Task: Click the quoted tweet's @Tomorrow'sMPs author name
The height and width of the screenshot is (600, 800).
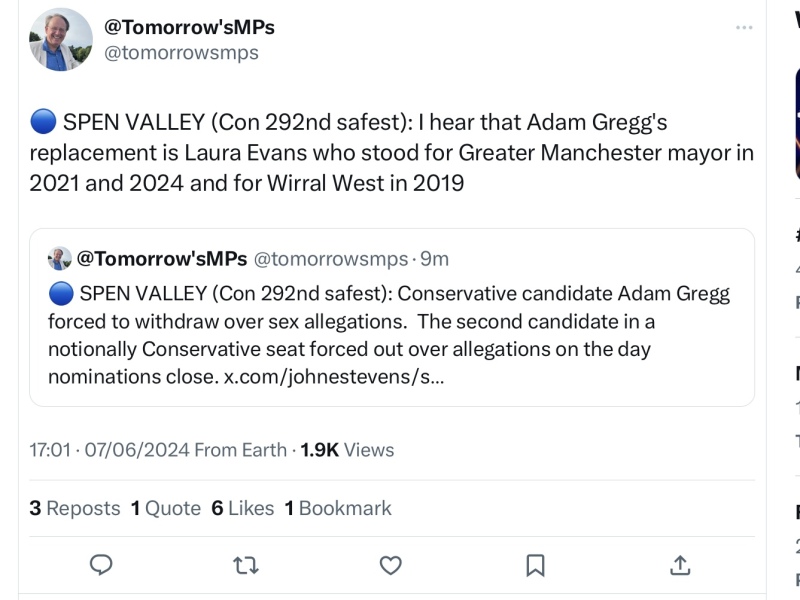Action: [x=162, y=259]
